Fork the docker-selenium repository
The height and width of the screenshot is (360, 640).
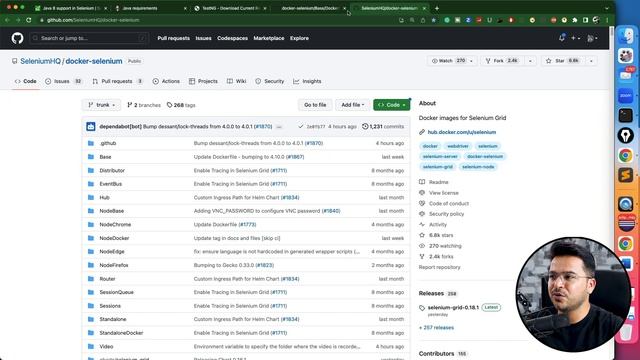coord(502,61)
